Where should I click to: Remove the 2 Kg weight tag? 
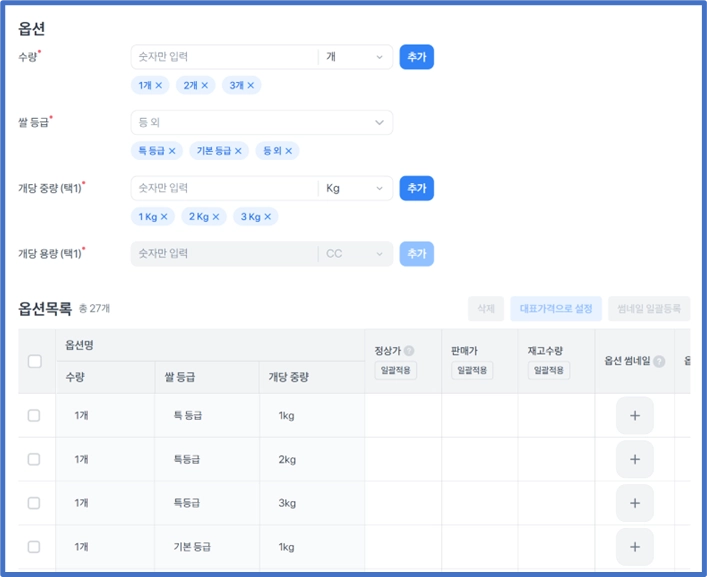pyautogui.click(x=216, y=217)
